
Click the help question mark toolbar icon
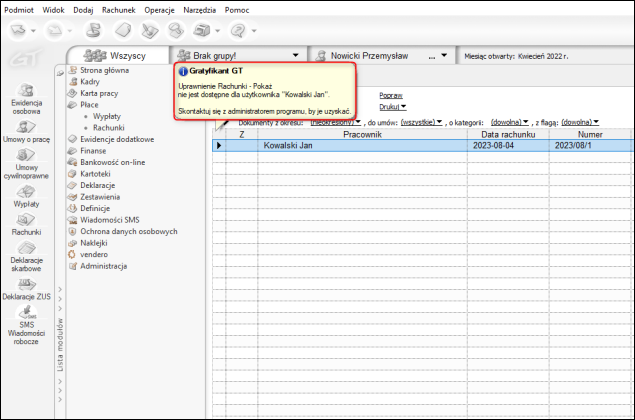click(x=238, y=30)
